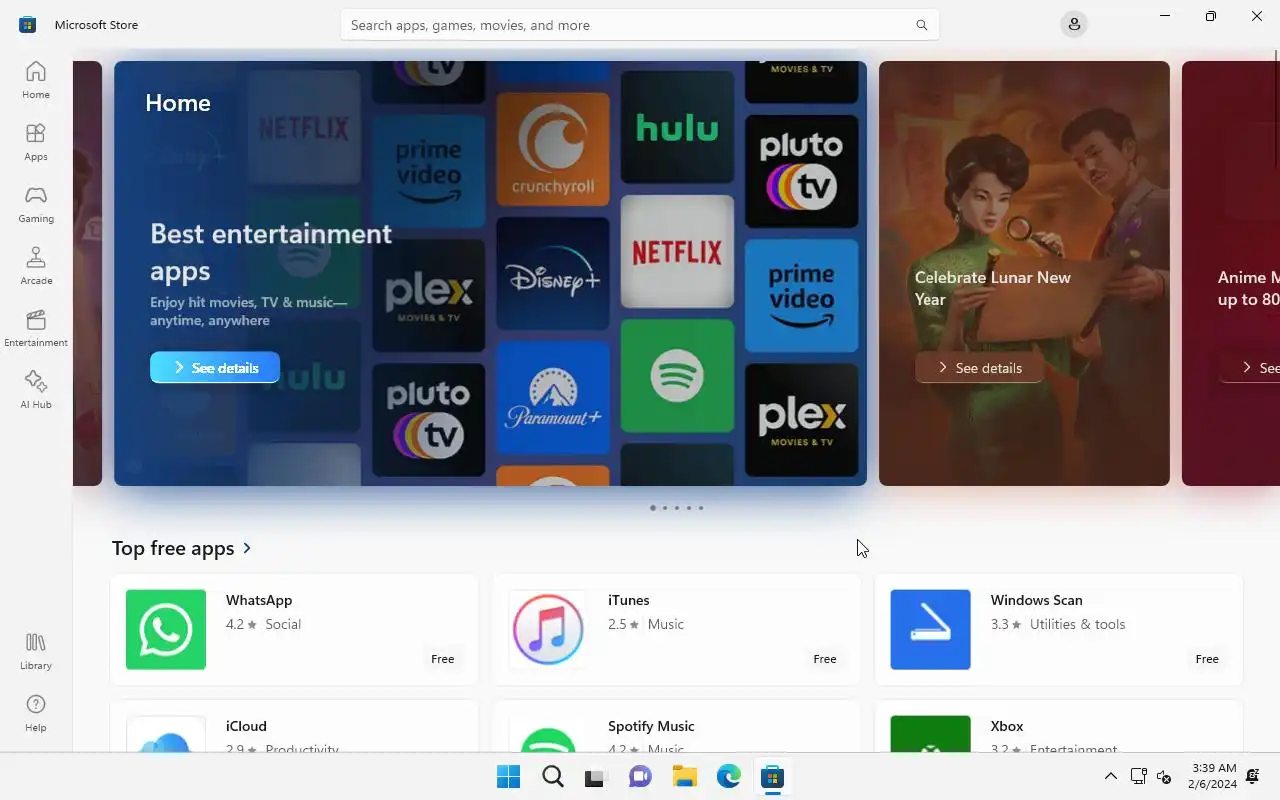
Task: Open Task View from the taskbar
Action: pyautogui.click(x=596, y=777)
